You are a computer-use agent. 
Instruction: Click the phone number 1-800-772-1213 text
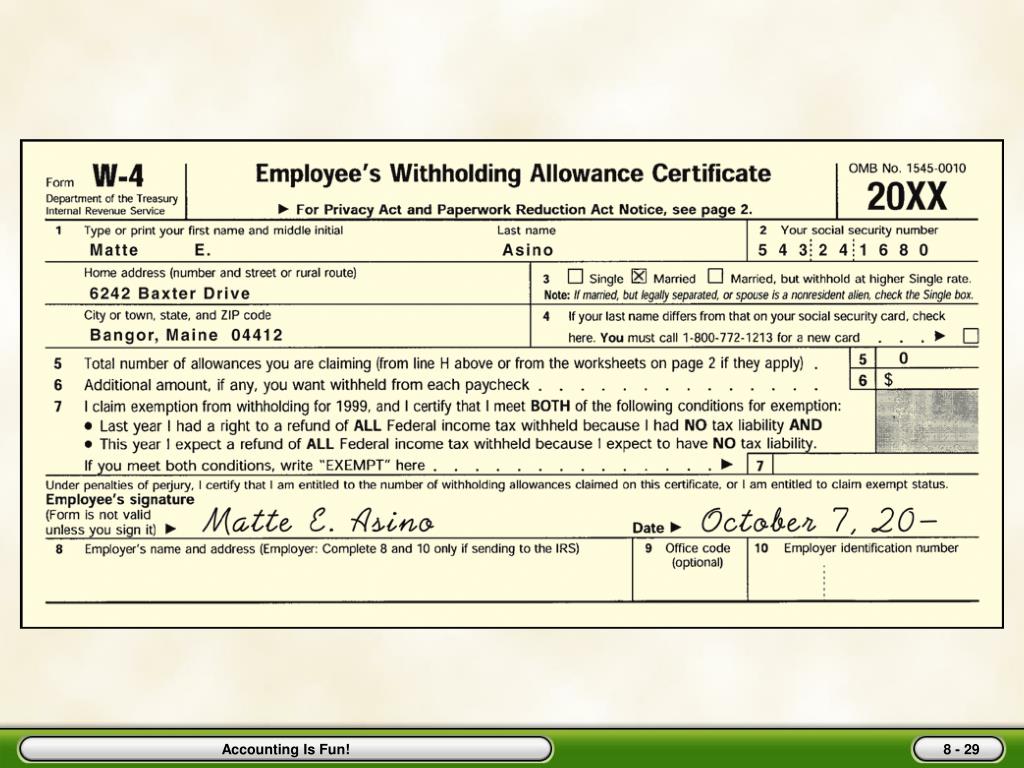point(728,338)
